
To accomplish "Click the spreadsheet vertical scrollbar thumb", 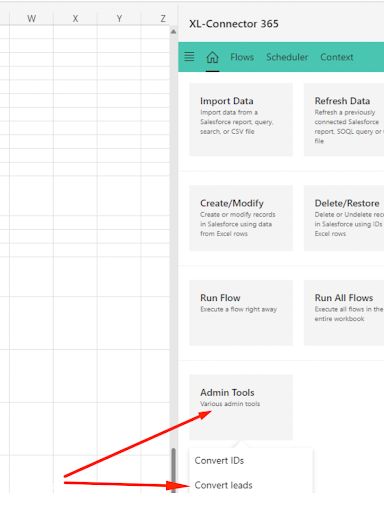I will (x=173, y=470).
